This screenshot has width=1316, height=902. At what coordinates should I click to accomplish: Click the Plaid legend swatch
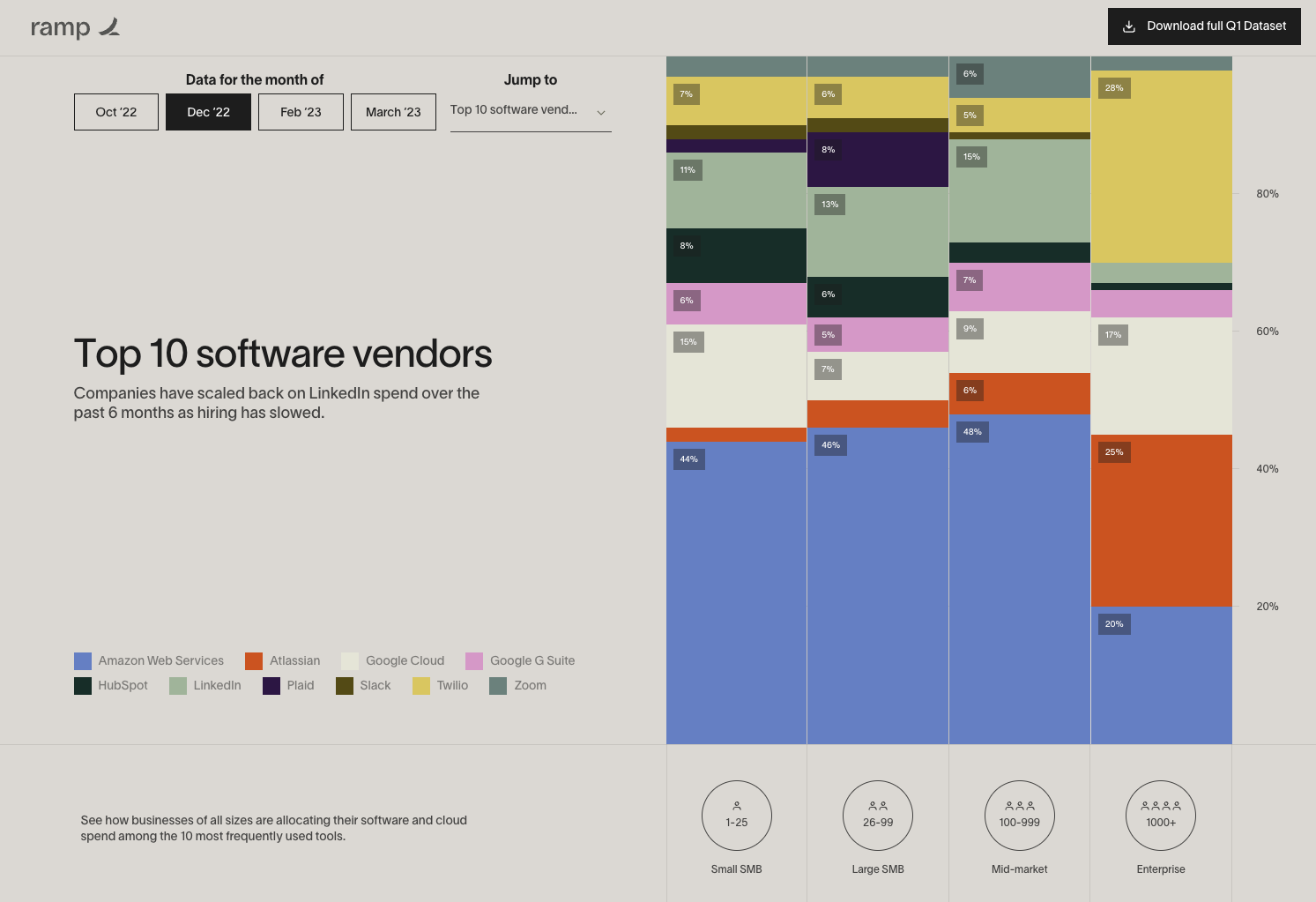pos(271,686)
